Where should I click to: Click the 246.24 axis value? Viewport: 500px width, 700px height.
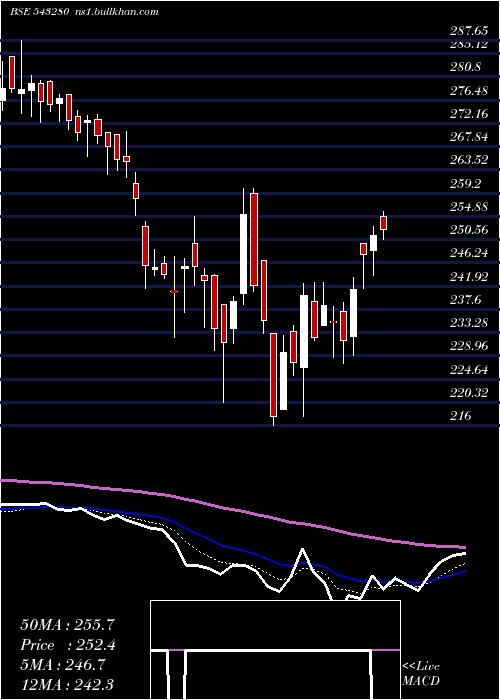(469, 253)
